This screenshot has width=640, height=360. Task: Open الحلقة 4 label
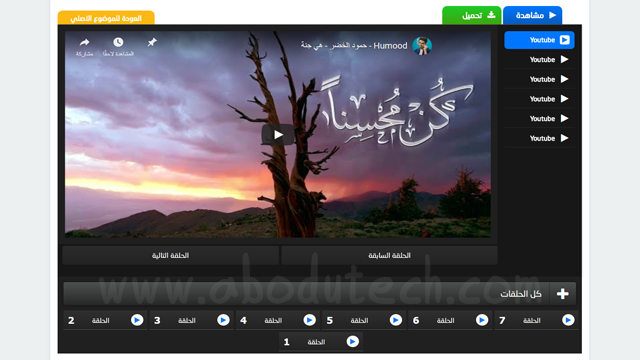[x=273, y=320]
